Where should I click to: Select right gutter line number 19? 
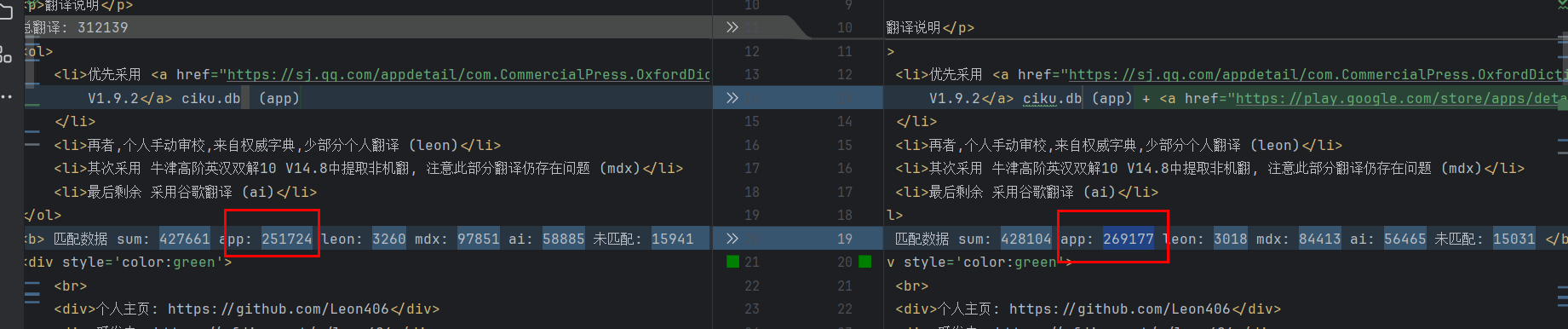pyautogui.click(x=844, y=240)
